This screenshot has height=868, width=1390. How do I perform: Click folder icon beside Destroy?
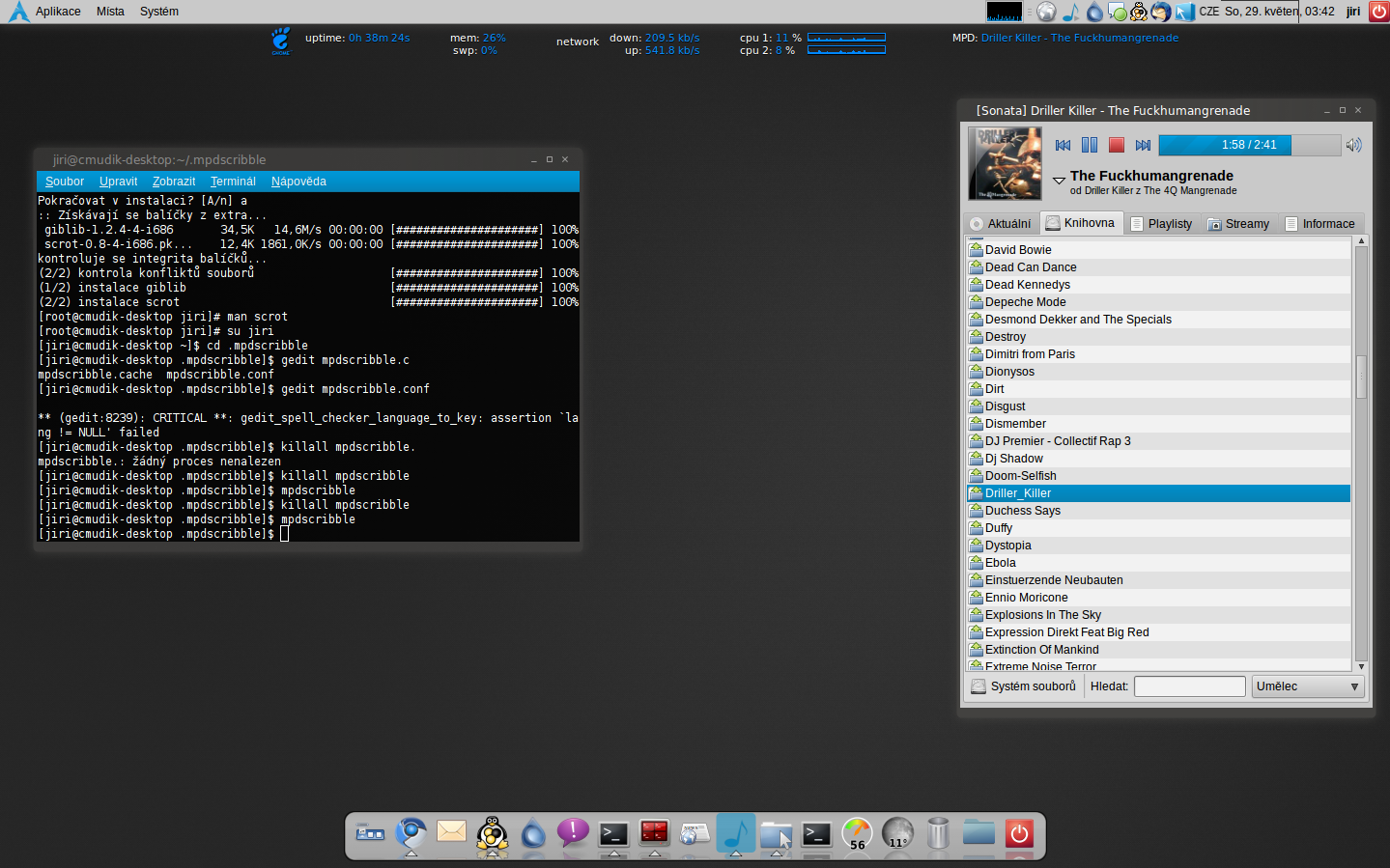(976, 336)
